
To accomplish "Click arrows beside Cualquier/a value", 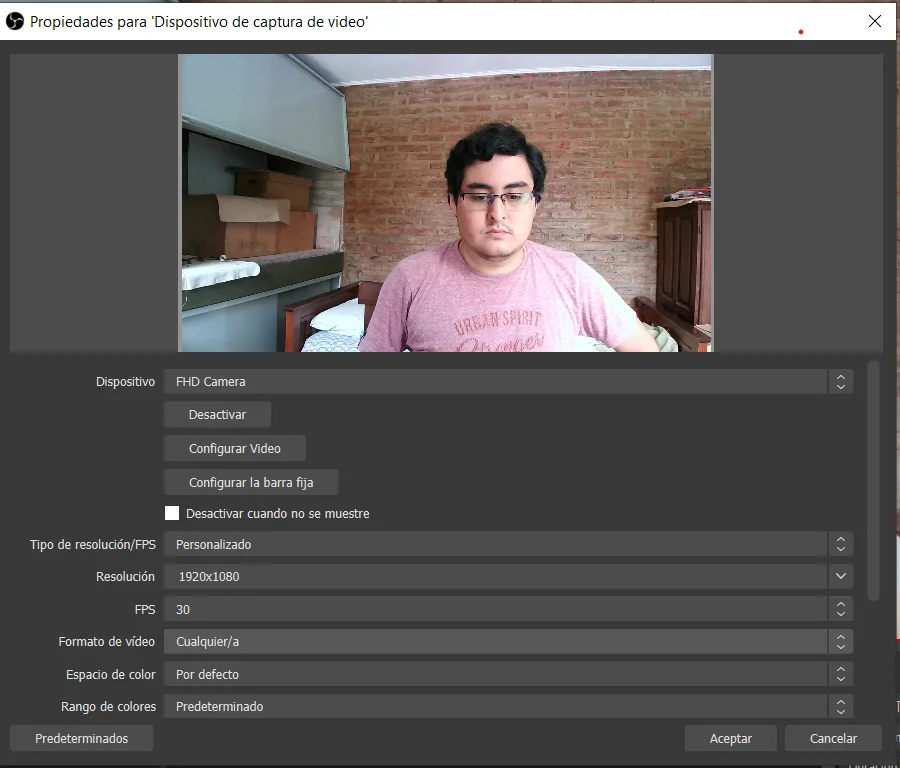I will pyautogui.click(x=841, y=642).
